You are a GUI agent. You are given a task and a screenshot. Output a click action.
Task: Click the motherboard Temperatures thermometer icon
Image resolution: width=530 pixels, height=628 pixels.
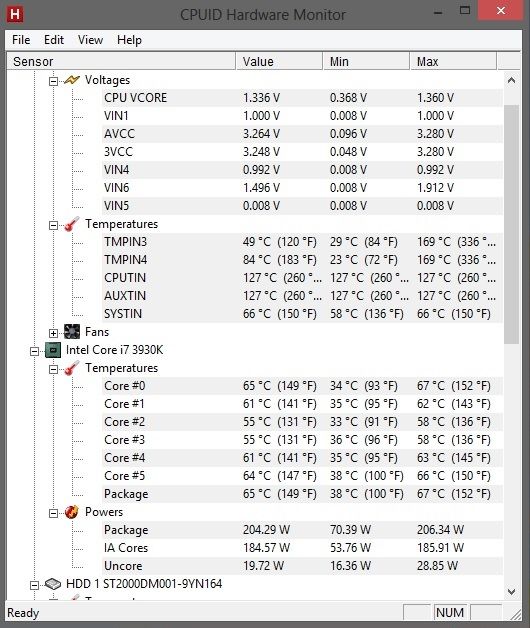[72, 224]
